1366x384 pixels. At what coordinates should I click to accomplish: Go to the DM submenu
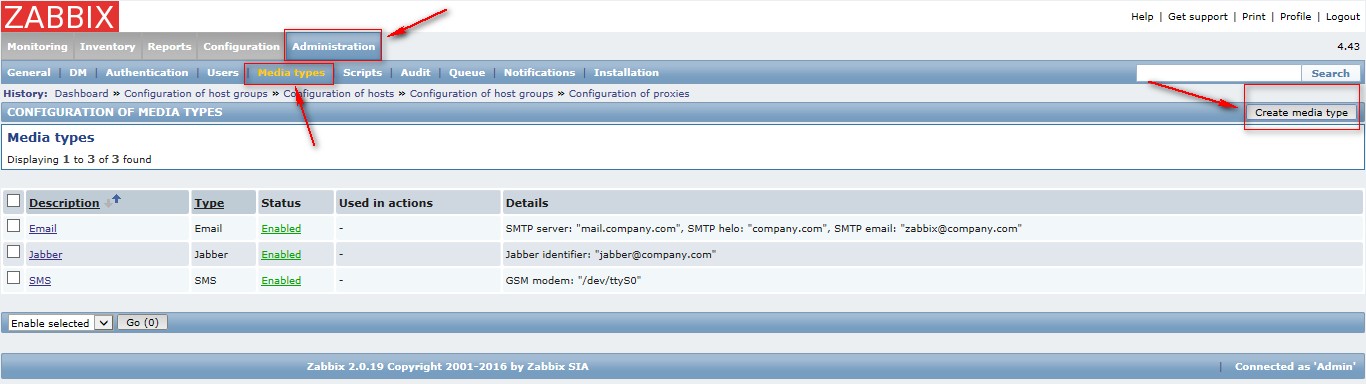(78, 73)
